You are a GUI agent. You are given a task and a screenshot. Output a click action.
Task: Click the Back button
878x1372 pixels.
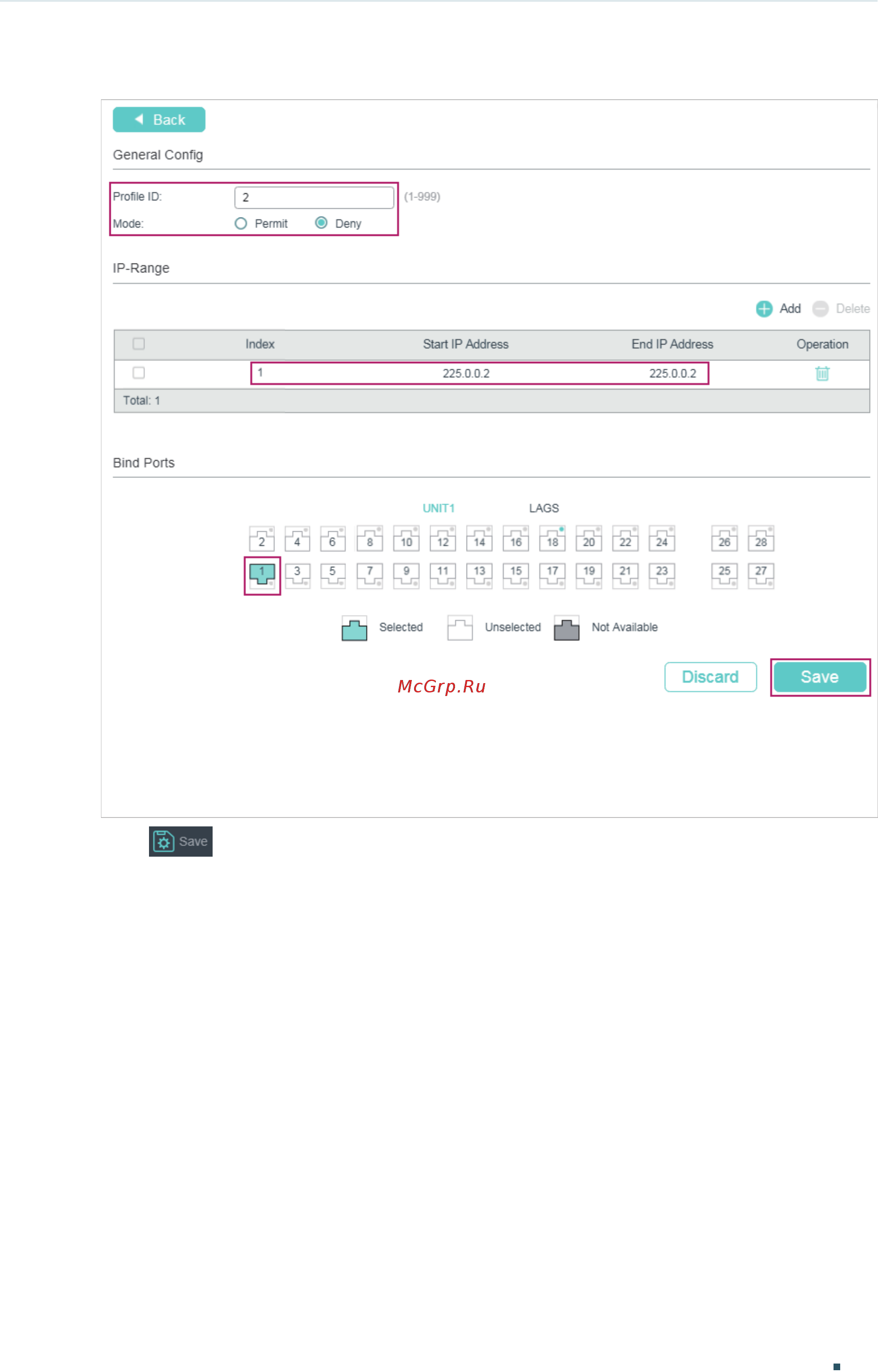158,120
